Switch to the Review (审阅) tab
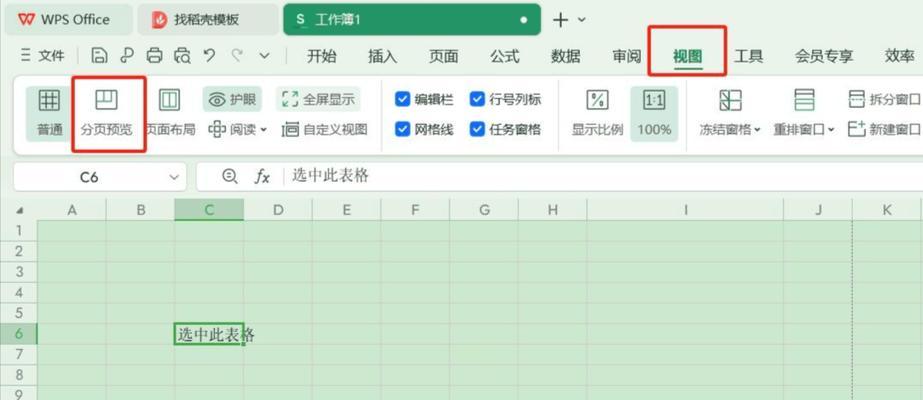 [626, 56]
